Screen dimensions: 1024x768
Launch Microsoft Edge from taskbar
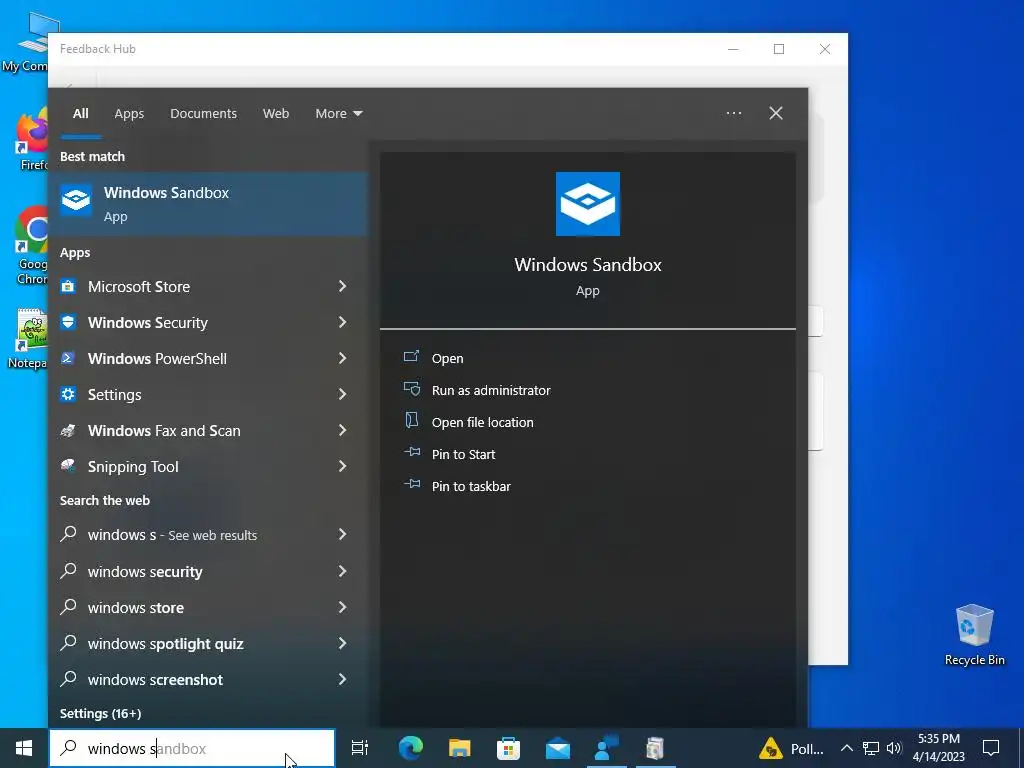tap(411, 748)
